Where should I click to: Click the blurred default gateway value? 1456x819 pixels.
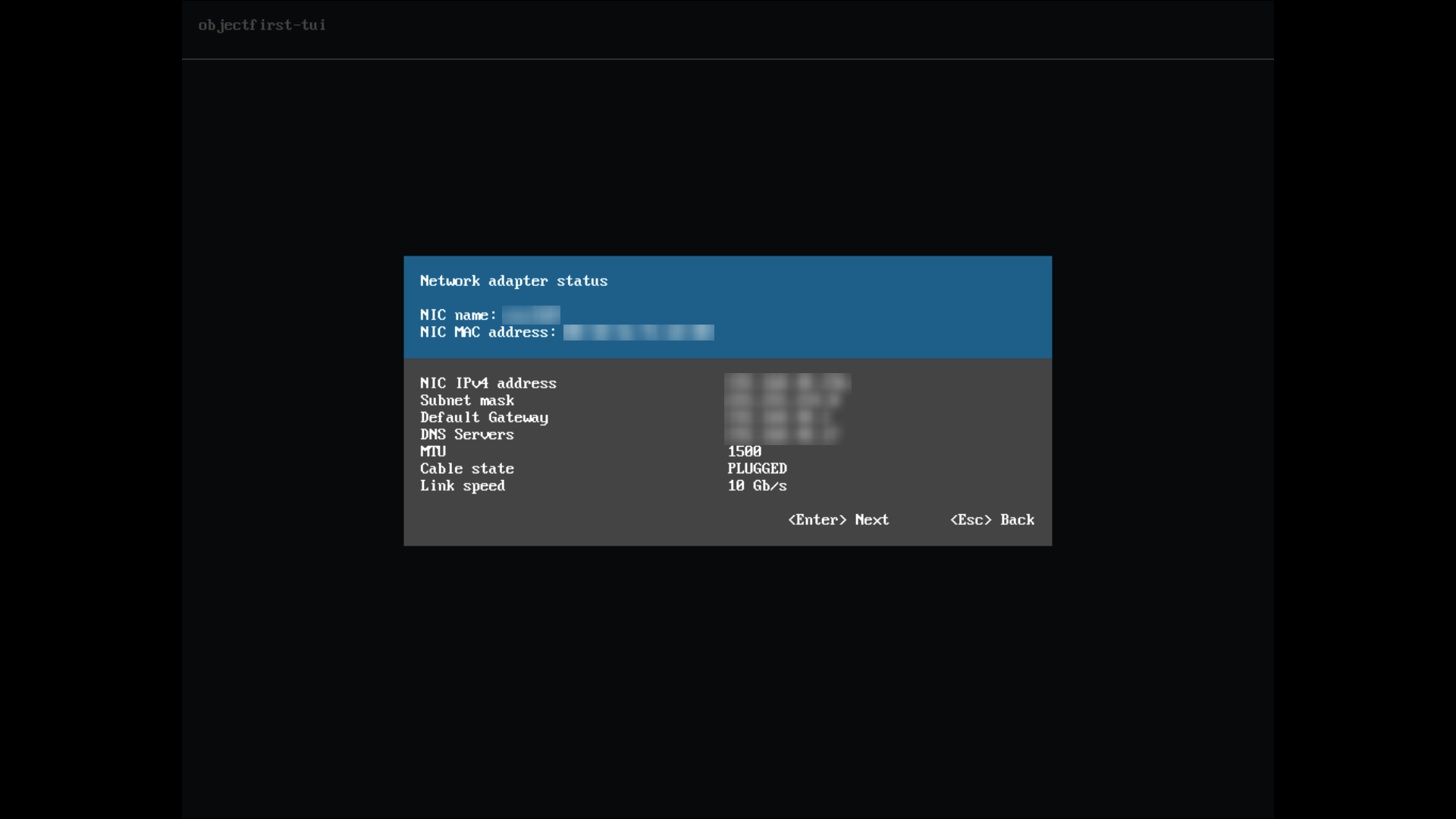781,417
